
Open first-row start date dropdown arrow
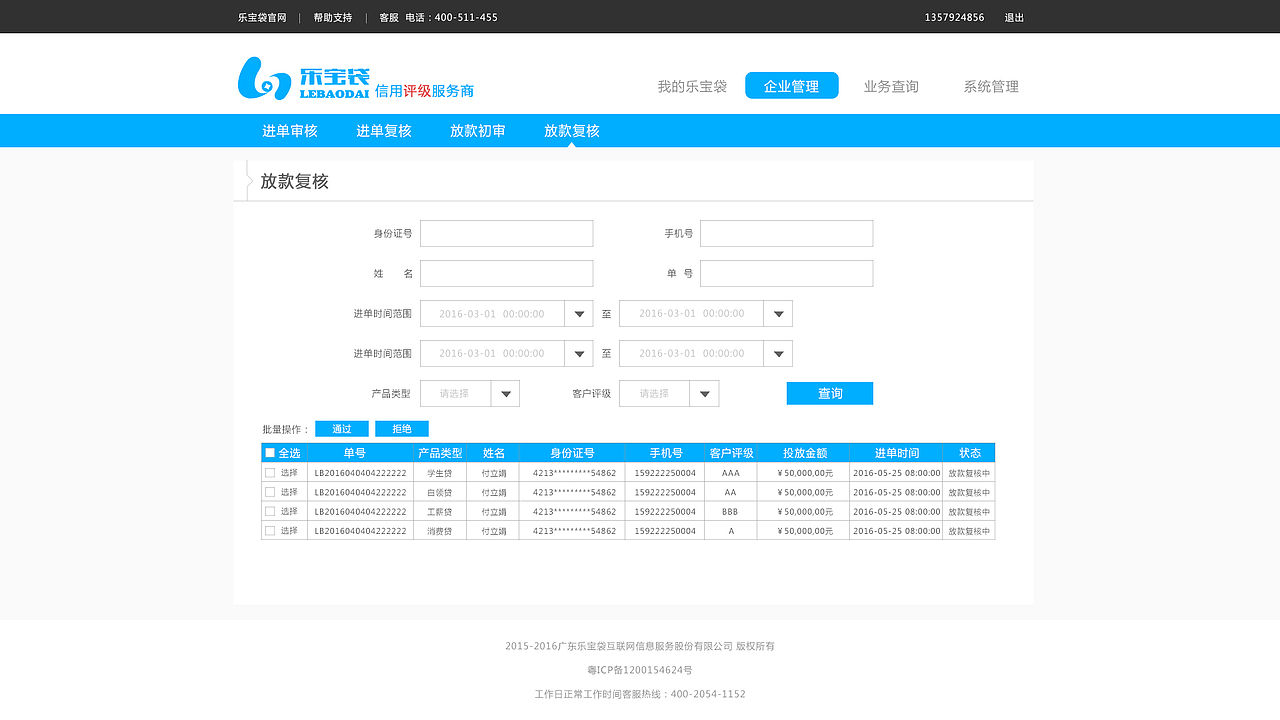579,314
